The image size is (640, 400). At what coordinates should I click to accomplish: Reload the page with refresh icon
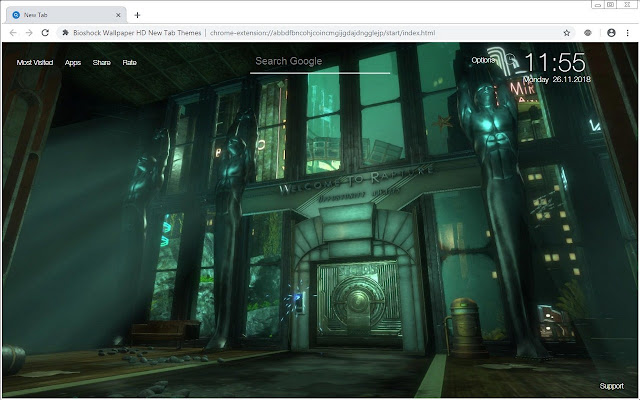click(45, 33)
